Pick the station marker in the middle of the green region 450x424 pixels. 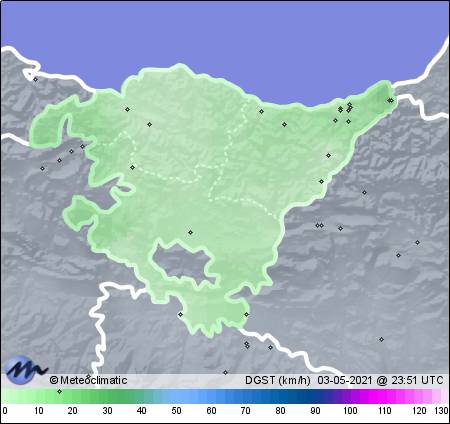190,232
